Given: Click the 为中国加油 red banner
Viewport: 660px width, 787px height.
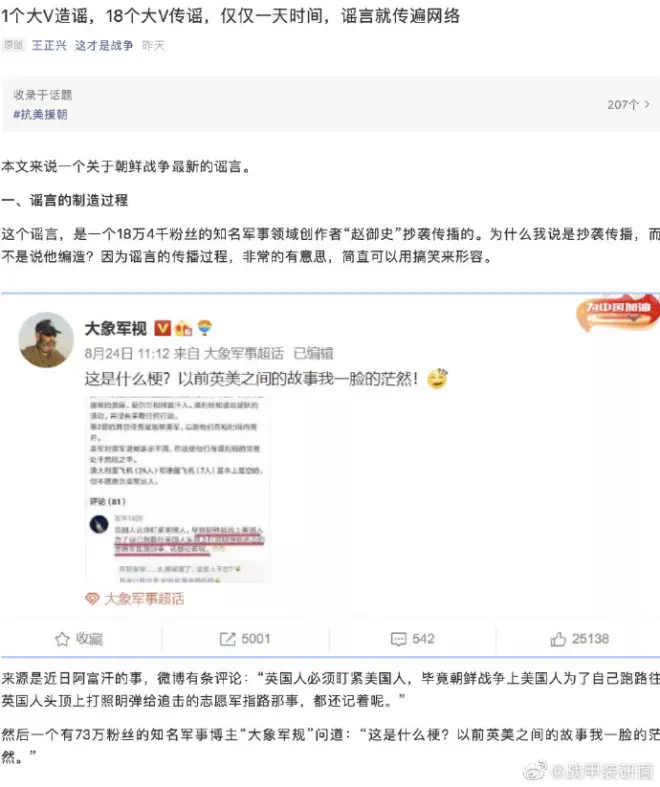Looking at the screenshot, I should [618, 313].
